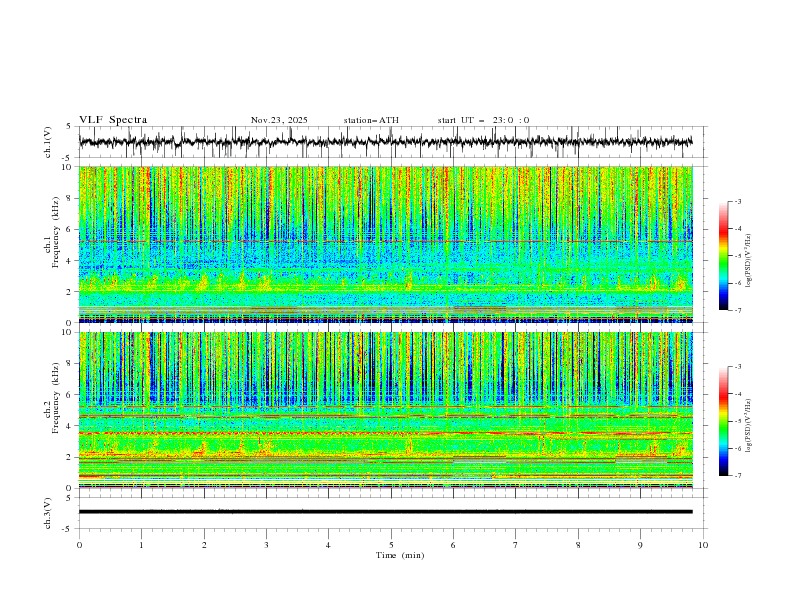Click time axis tick label "2"

204,545
